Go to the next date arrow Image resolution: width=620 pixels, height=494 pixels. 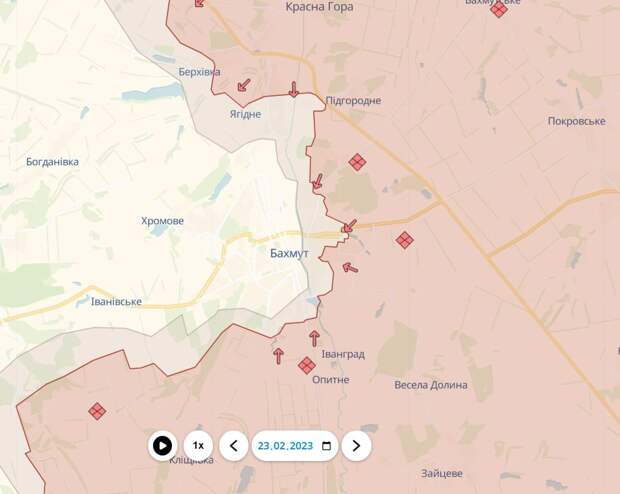(356, 446)
